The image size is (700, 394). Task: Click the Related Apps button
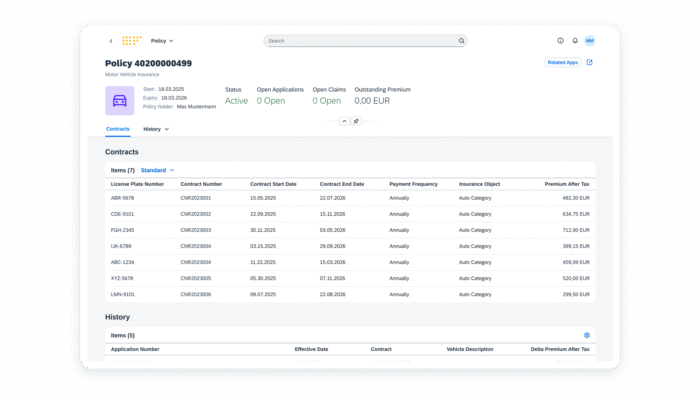pyautogui.click(x=562, y=62)
